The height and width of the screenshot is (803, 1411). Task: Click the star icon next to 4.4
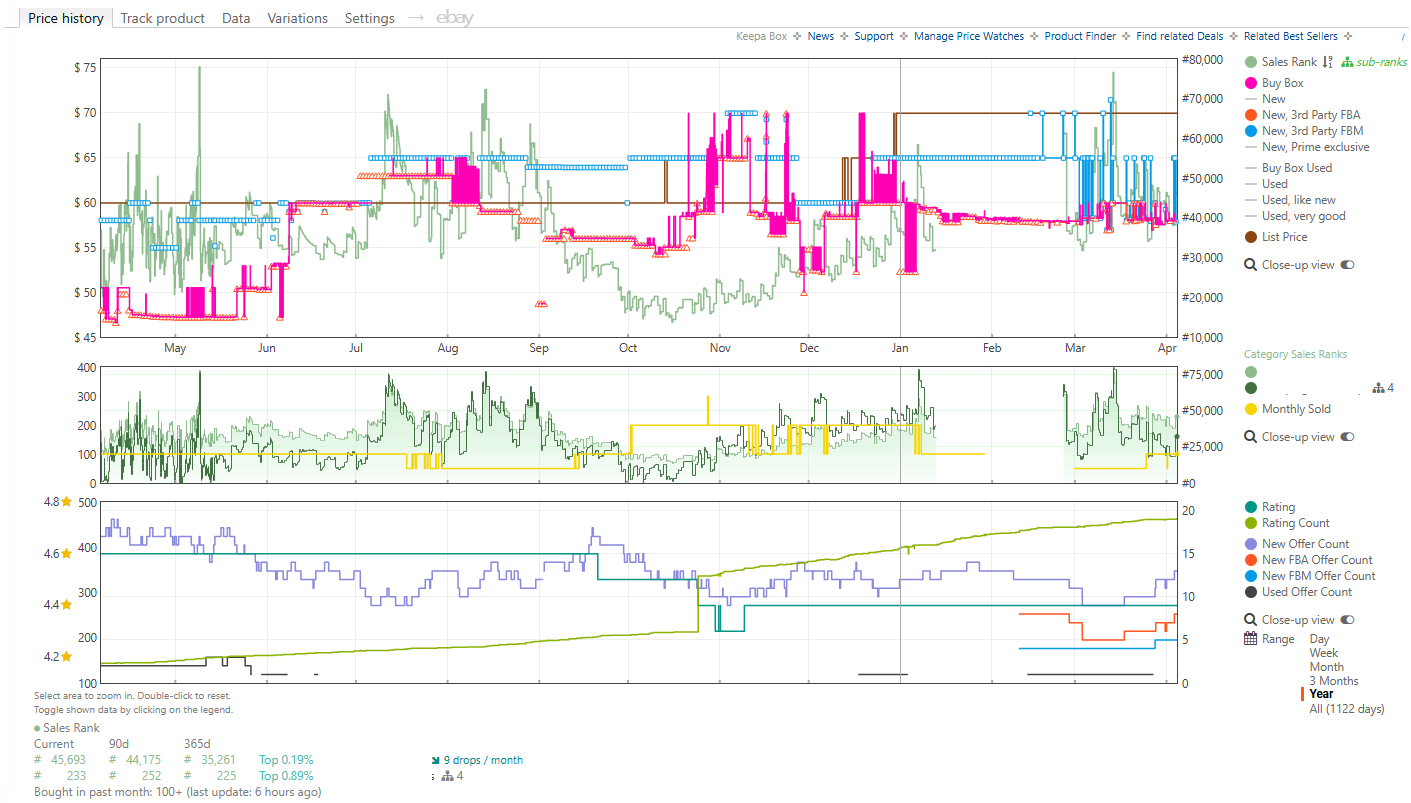pos(67,605)
